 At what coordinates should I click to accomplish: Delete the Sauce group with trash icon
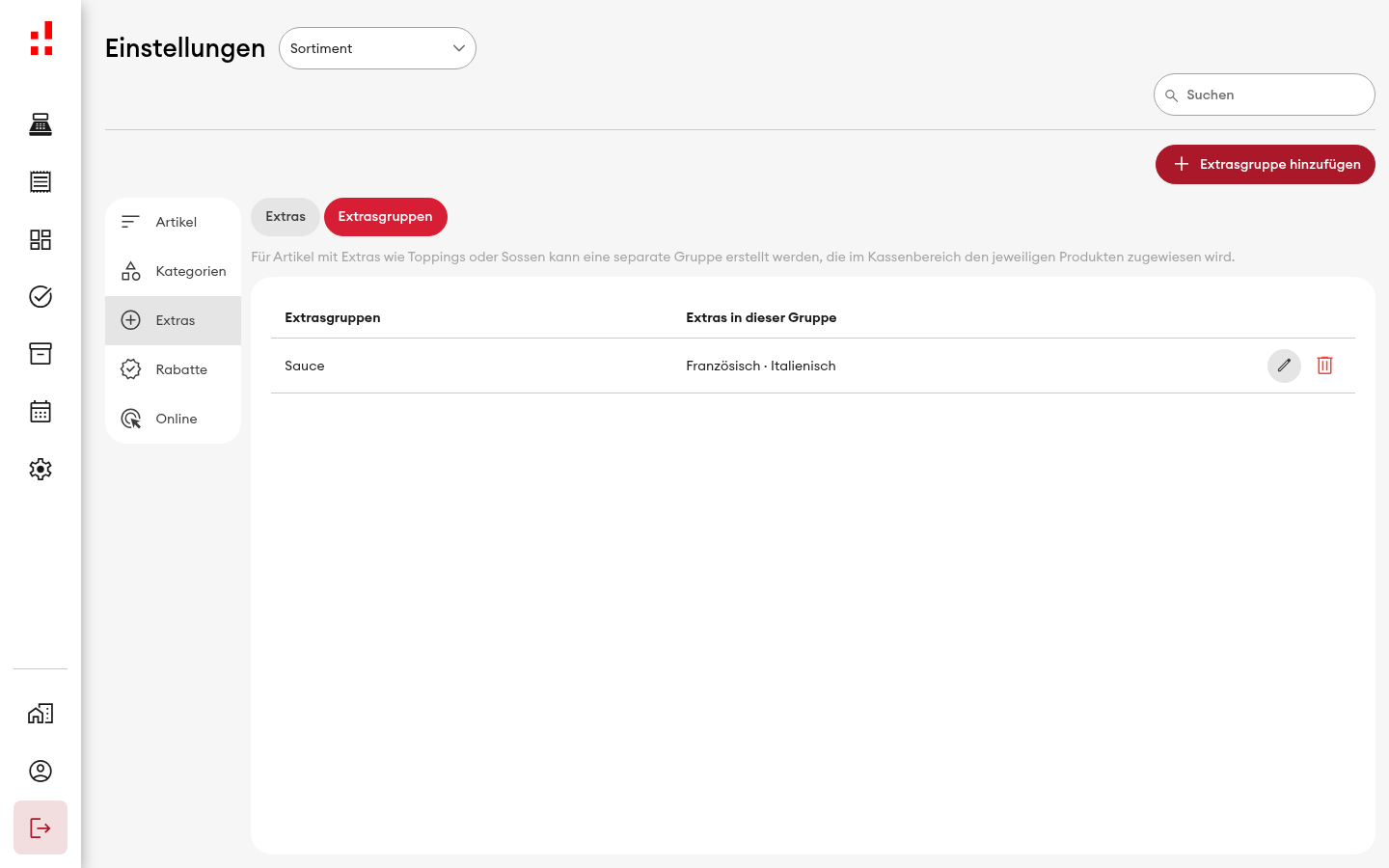1324,366
